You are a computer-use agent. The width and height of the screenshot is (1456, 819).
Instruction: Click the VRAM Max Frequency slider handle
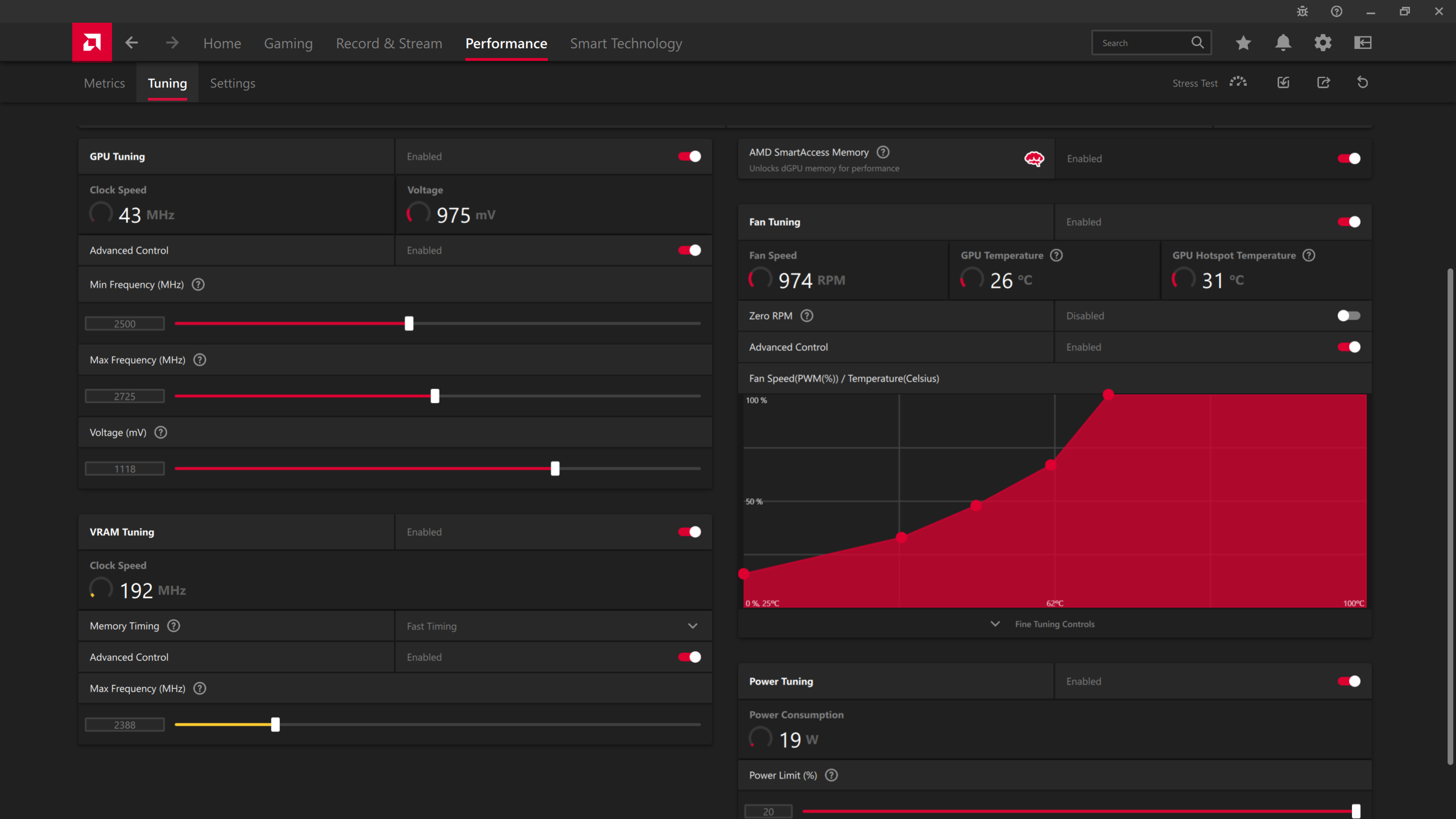click(275, 725)
